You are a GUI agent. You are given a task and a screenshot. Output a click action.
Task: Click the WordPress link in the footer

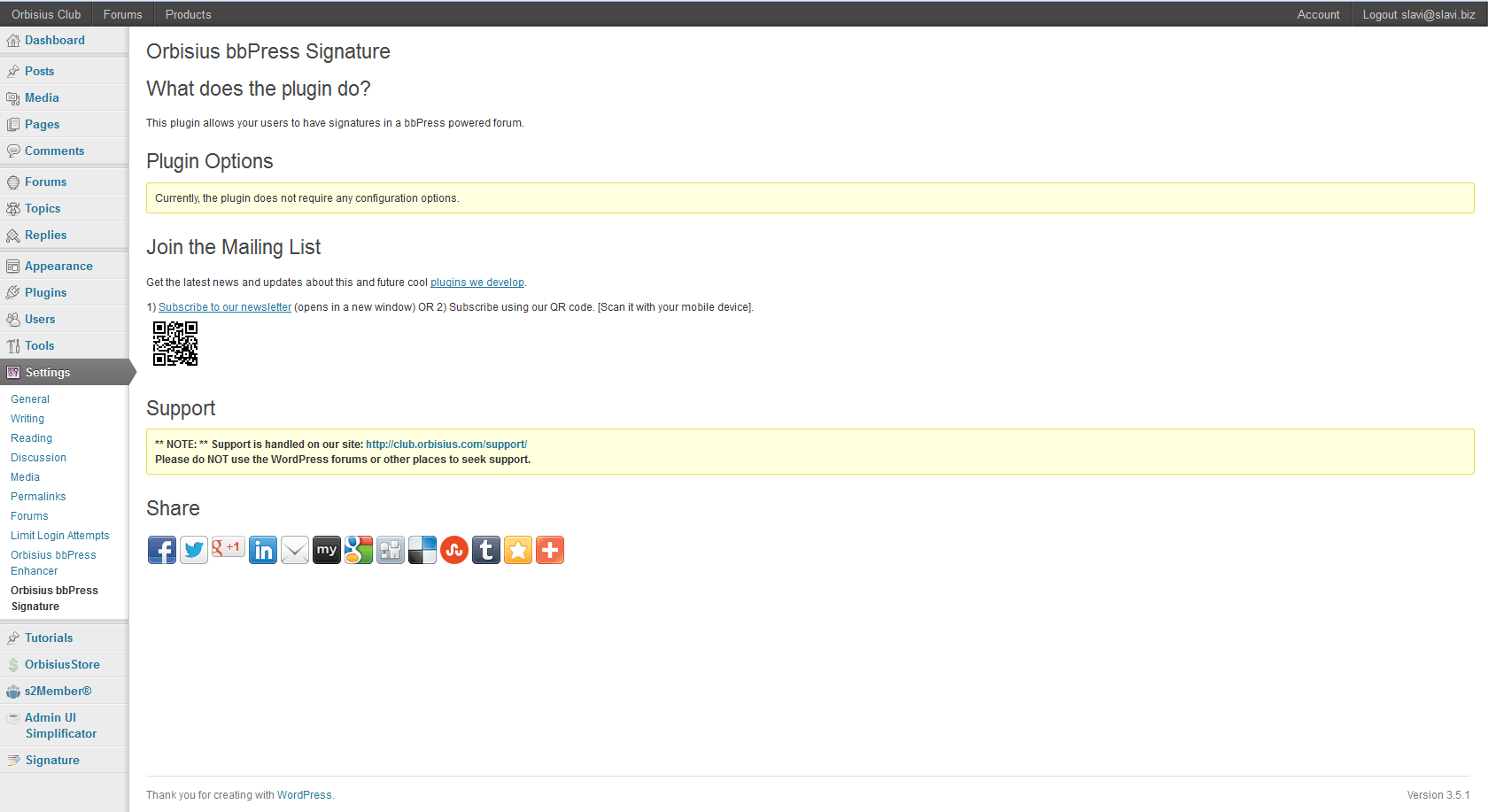(305, 795)
